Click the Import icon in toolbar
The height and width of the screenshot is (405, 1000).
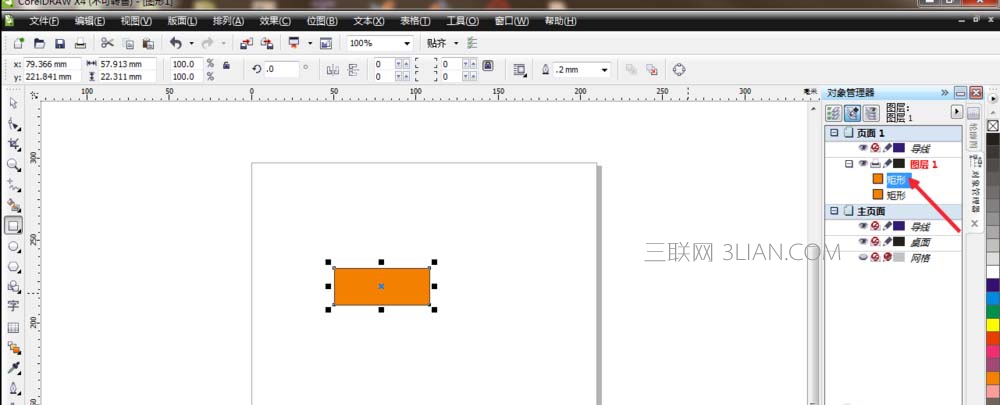point(246,43)
